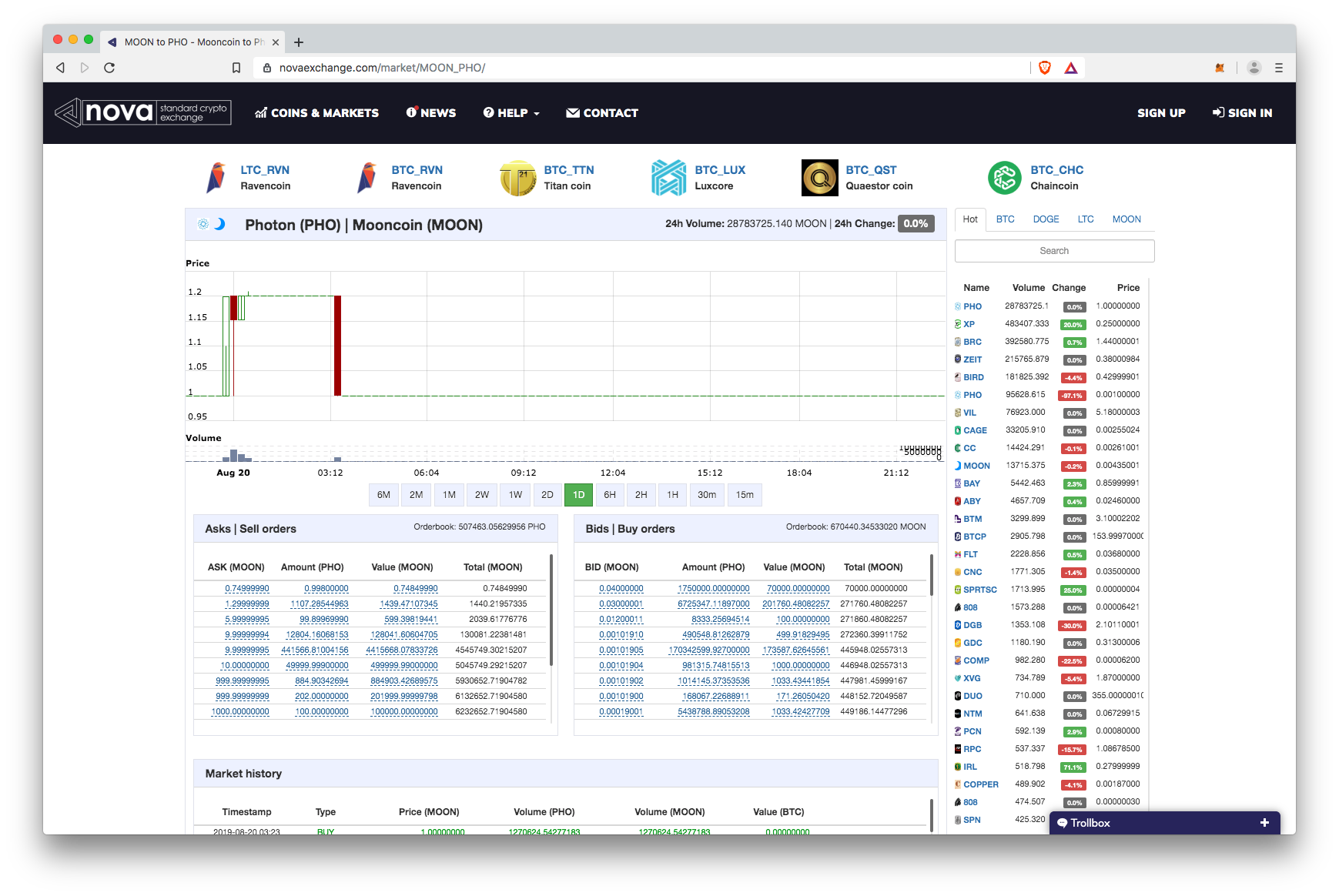1339x896 pixels.
Task: Click the BTC_RVN Ravencoin icon
Action: [367, 178]
